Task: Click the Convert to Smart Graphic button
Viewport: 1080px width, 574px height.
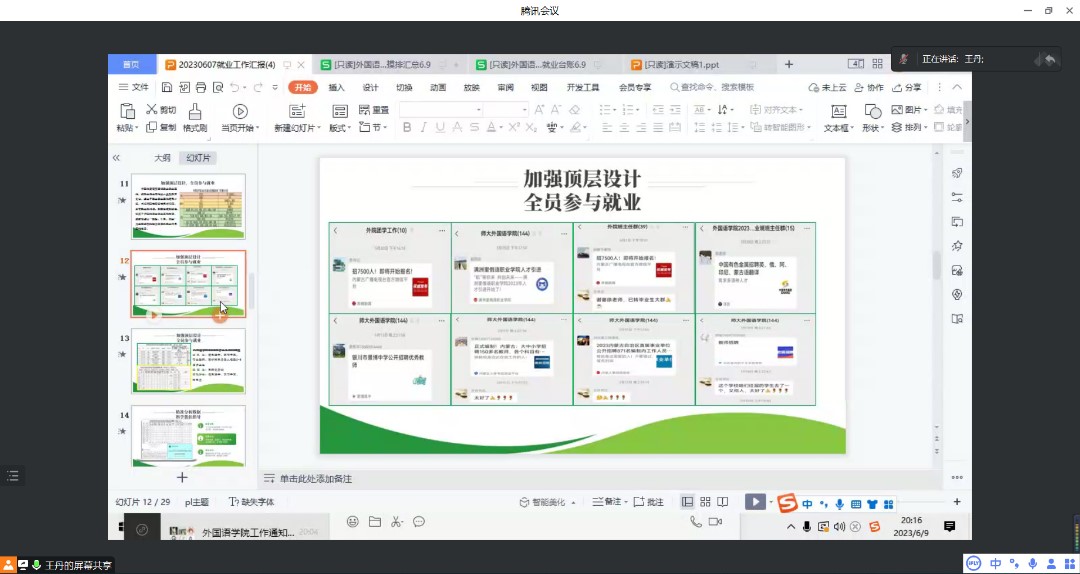Action: (x=780, y=127)
